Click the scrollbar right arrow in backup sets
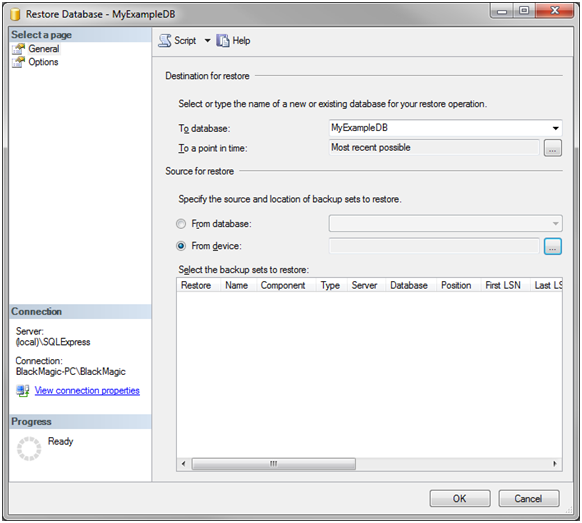Image resolution: width=582 pixels, height=523 pixels. click(555, 464)
